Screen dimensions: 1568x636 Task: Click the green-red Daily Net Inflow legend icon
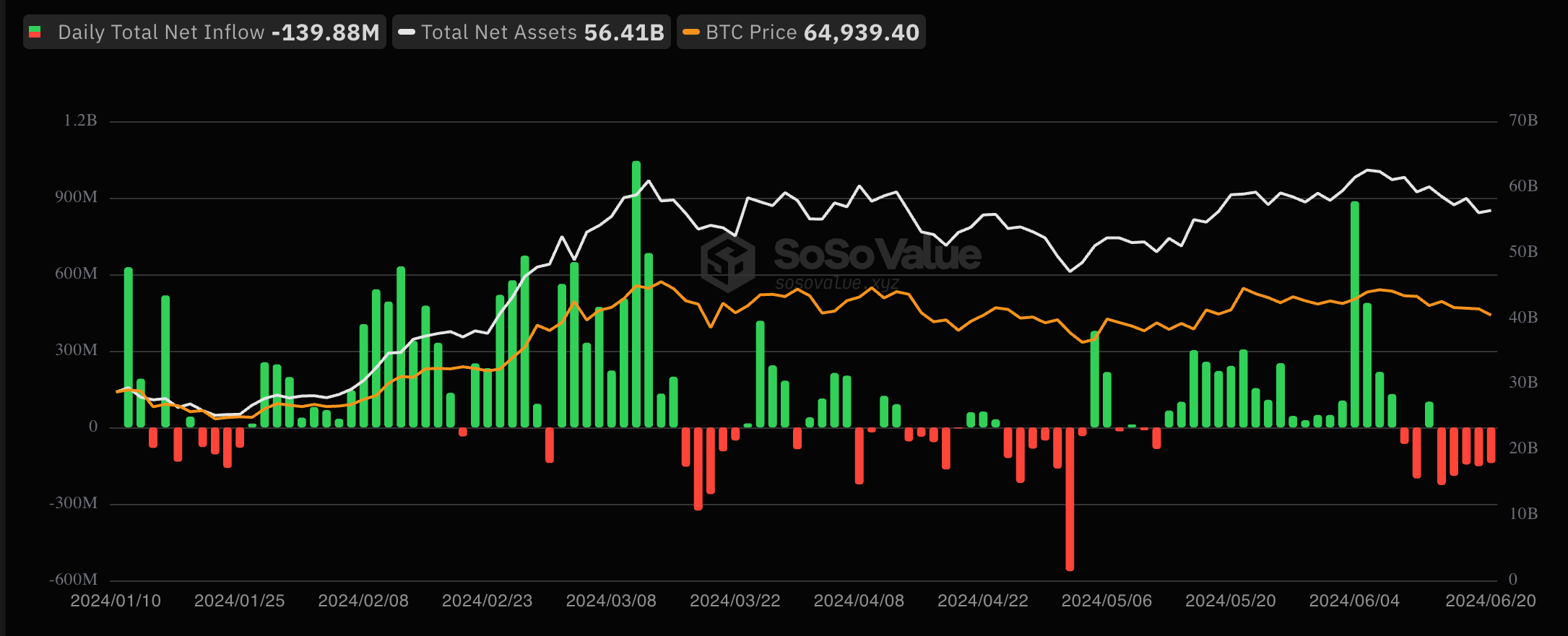point(35,32)
